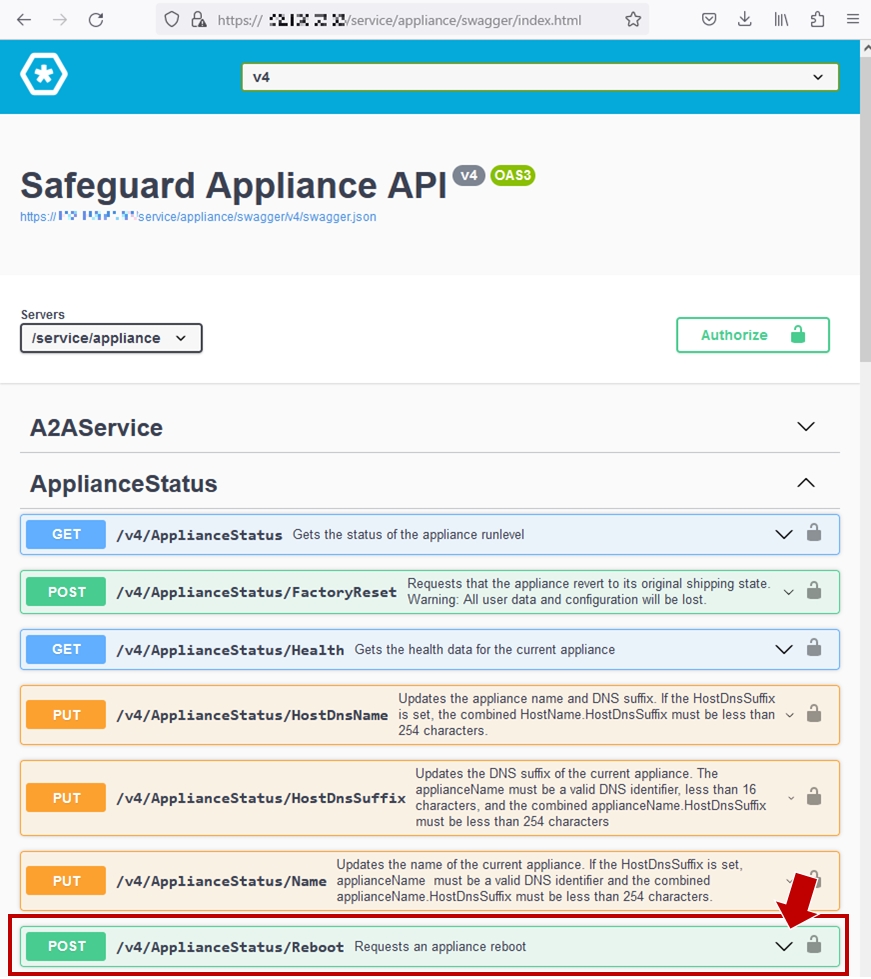This screenshot has height=979, width=871.
Task: Reload the page with the refresh icon
Action: pos(96,20)
